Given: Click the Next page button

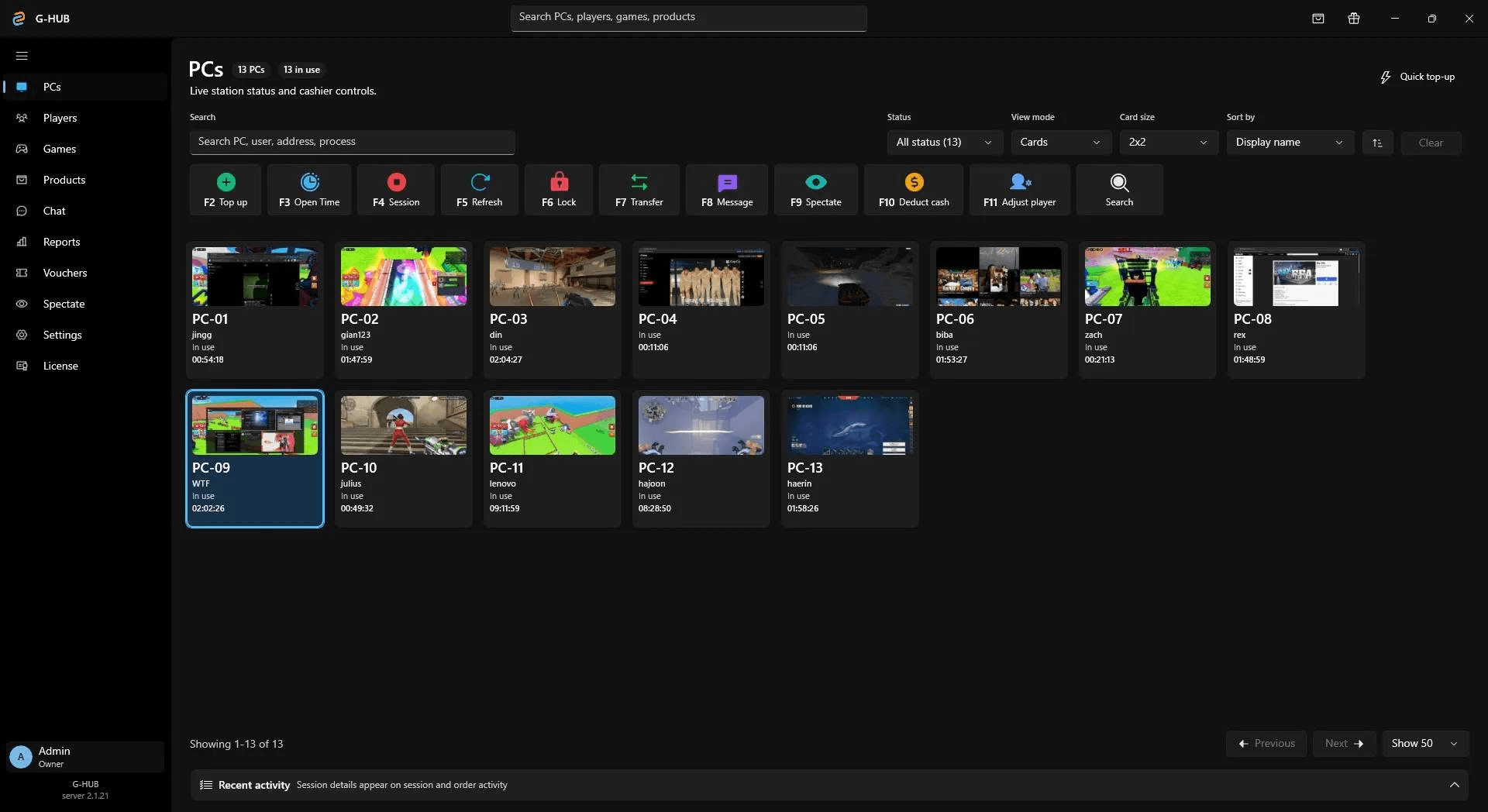Looking at the screenshot, I should [1344, 744].
